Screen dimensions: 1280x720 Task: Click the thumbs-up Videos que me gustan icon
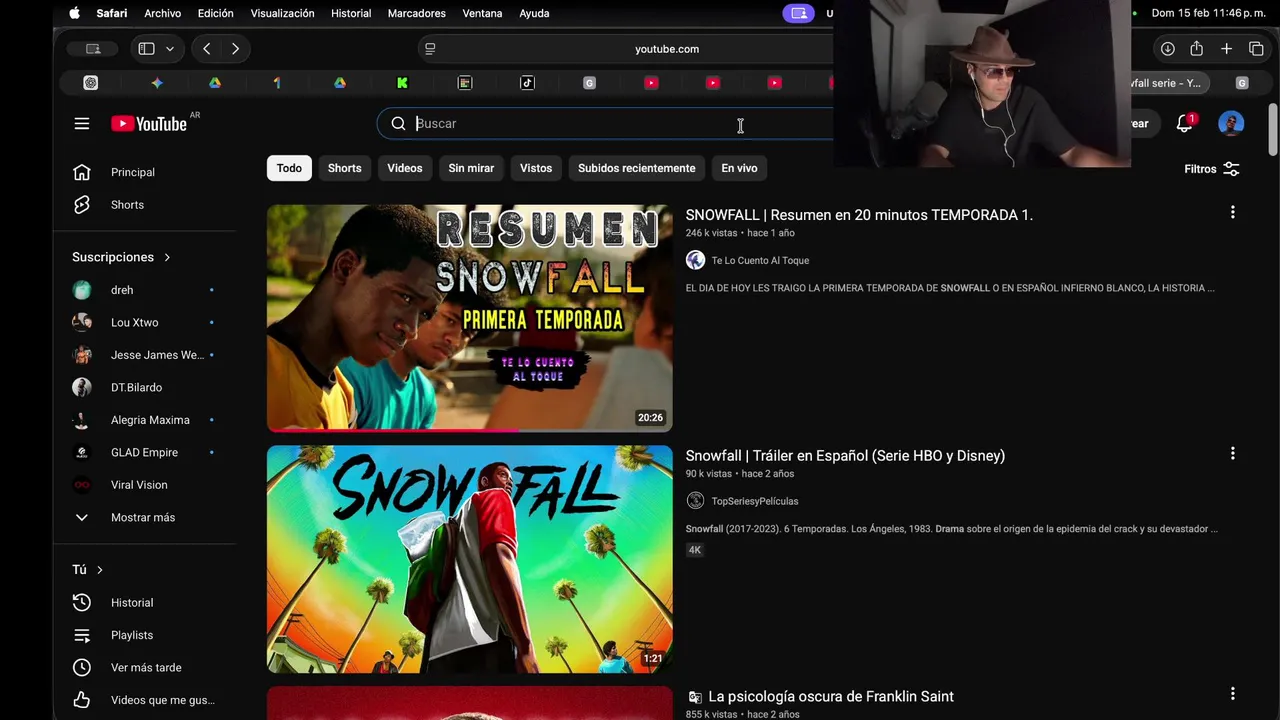(82, 700)
